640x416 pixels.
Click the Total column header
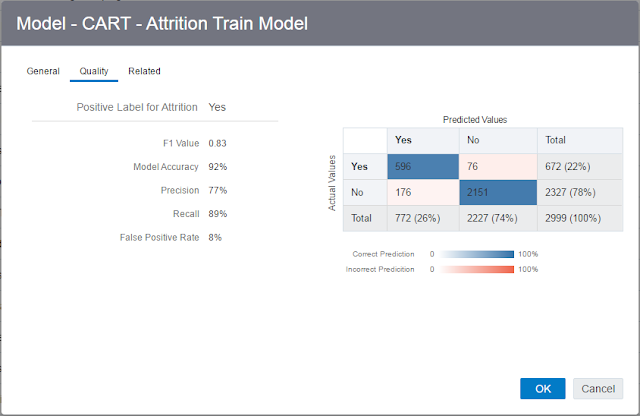coord(580,140)
